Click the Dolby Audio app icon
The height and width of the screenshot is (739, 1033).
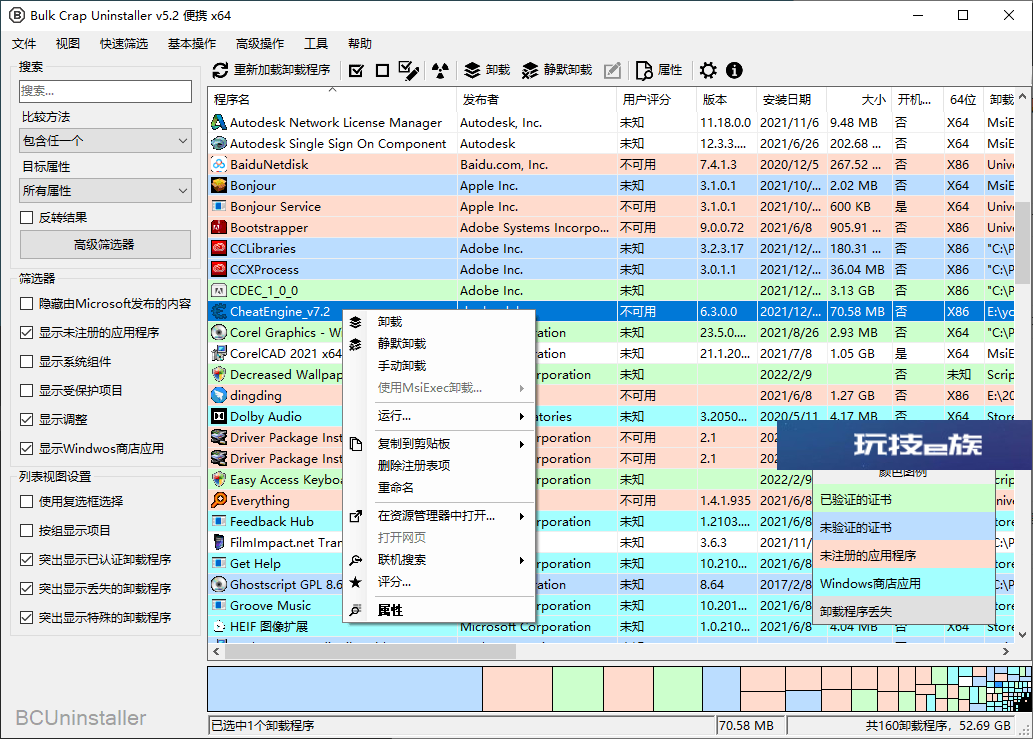218,417
